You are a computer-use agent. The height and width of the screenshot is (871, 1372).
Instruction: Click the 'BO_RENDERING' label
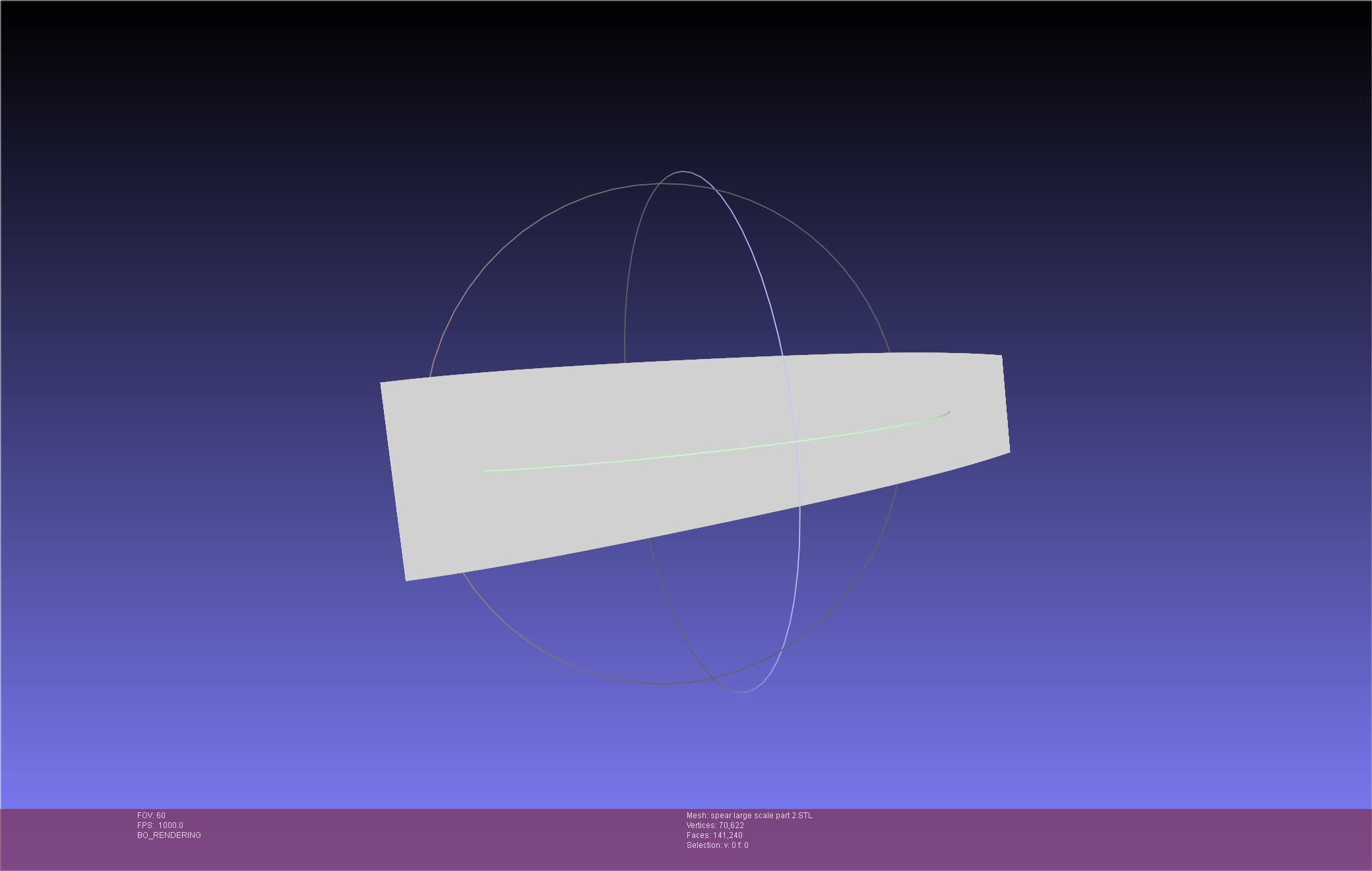click(x=169, y=835)
